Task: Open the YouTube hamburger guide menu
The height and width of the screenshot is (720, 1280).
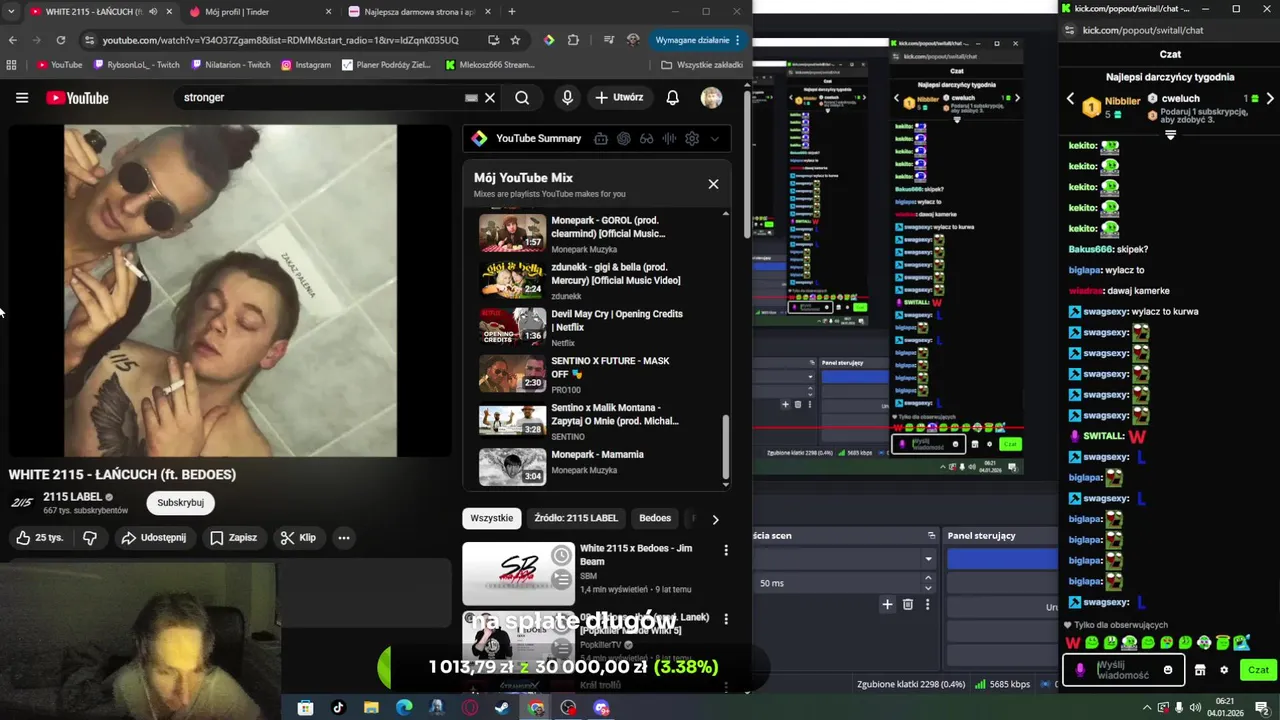Action: click(x=22, y=98)
